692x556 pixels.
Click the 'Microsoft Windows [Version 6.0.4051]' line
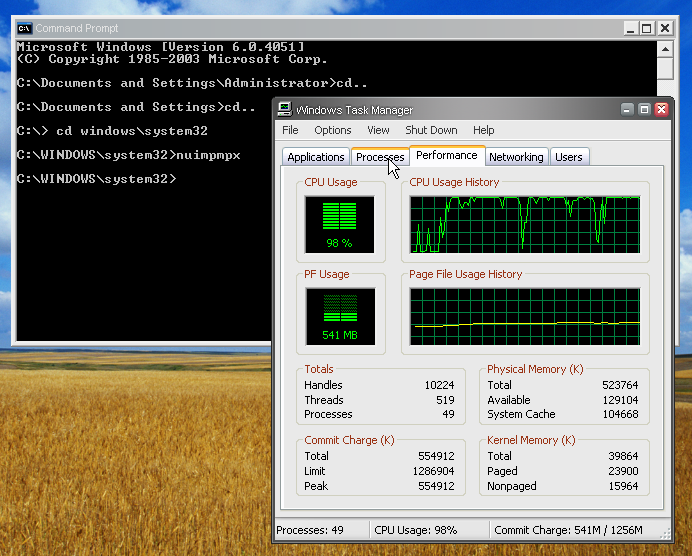[161, 47]
